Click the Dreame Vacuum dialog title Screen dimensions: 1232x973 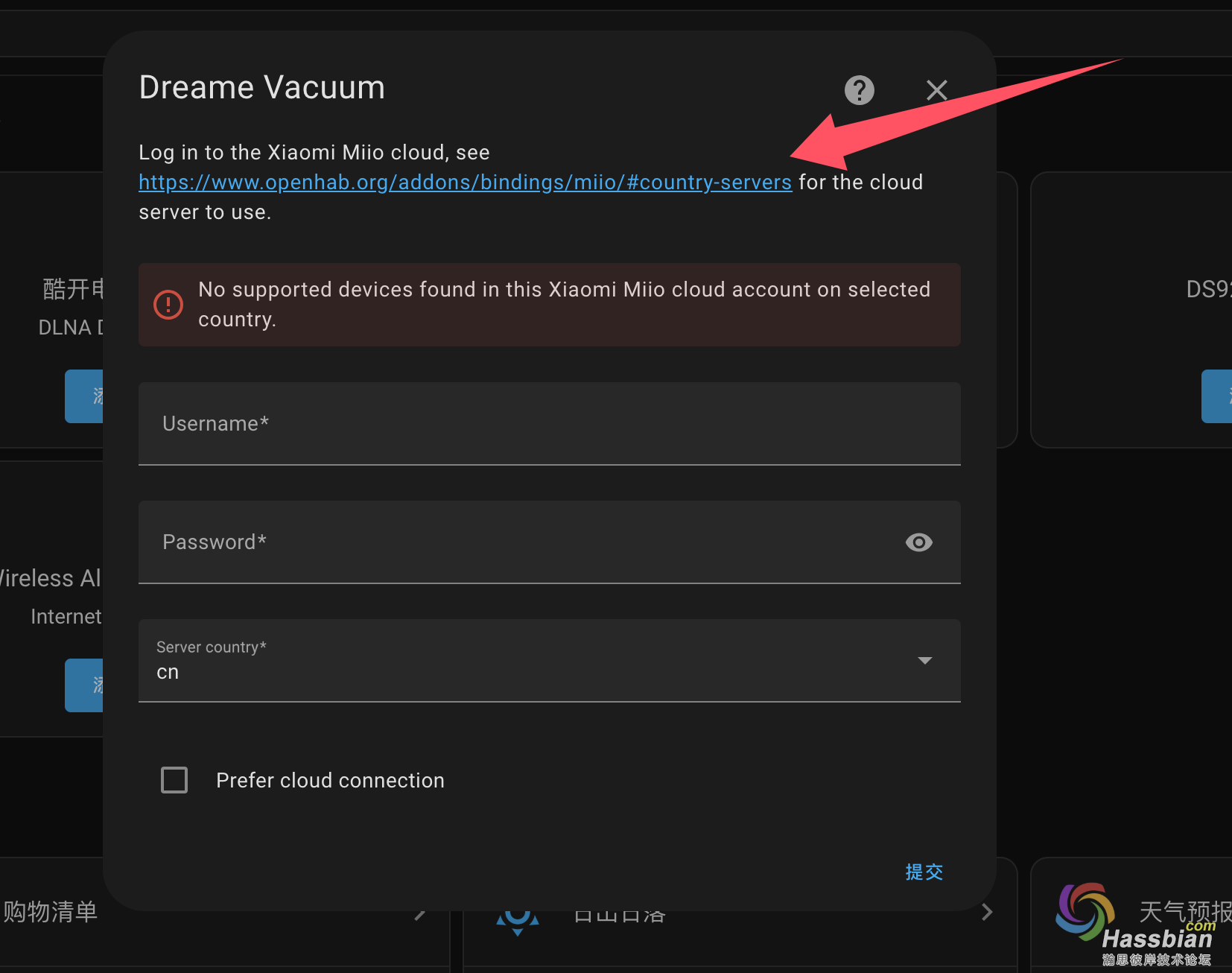[x=262, y=88]
